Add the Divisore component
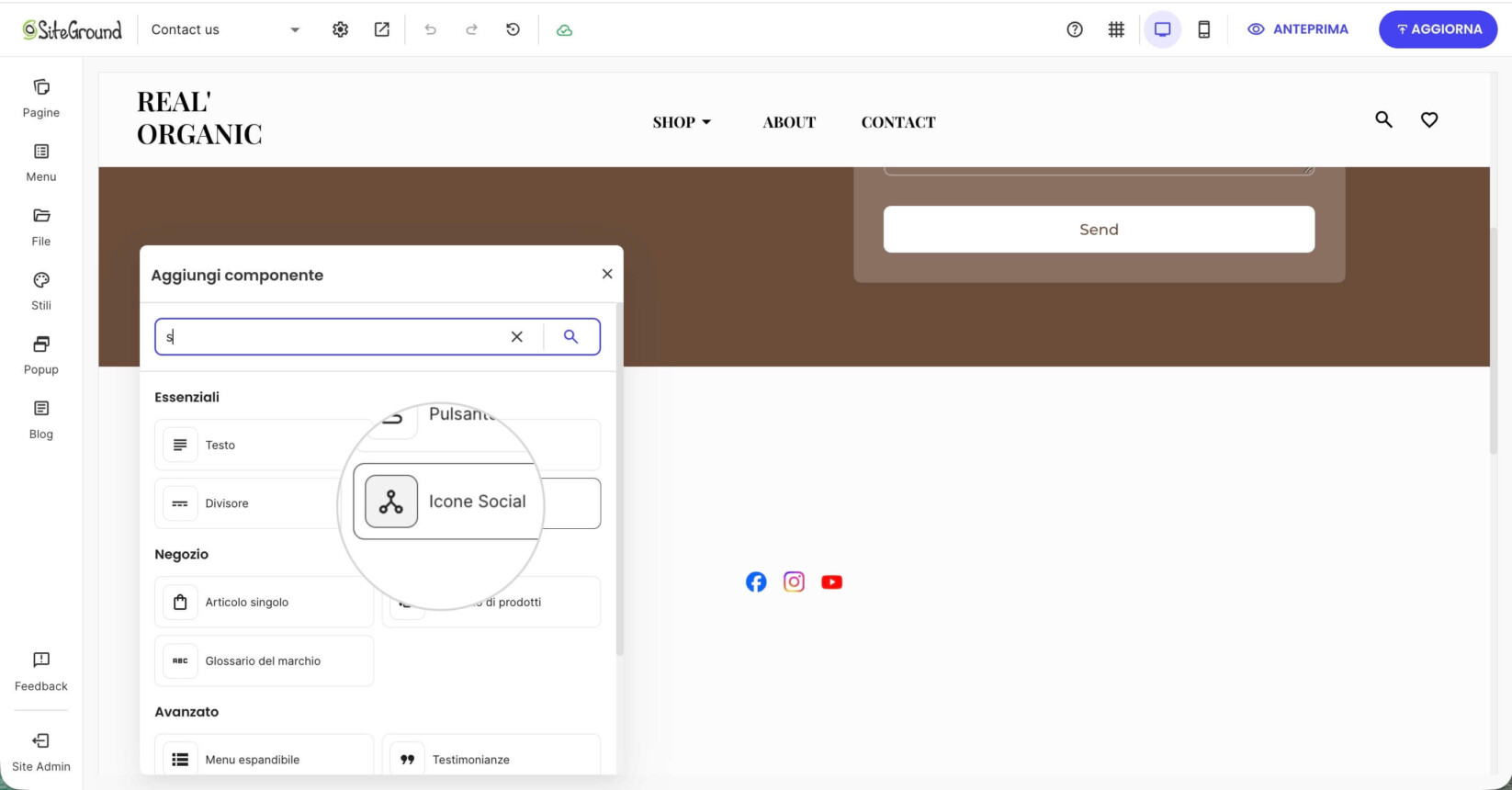Image resolution: width=1512 pixels, height=790 pixels. [264, 503]
